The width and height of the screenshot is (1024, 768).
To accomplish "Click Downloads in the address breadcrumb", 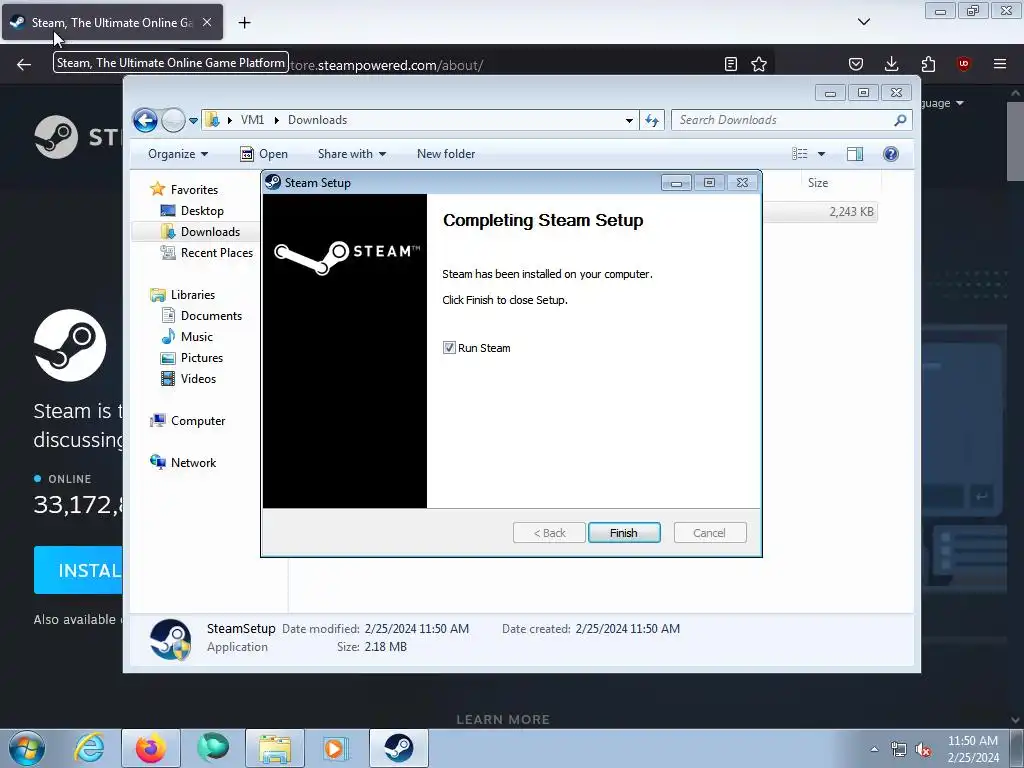I will click(317, 120).
